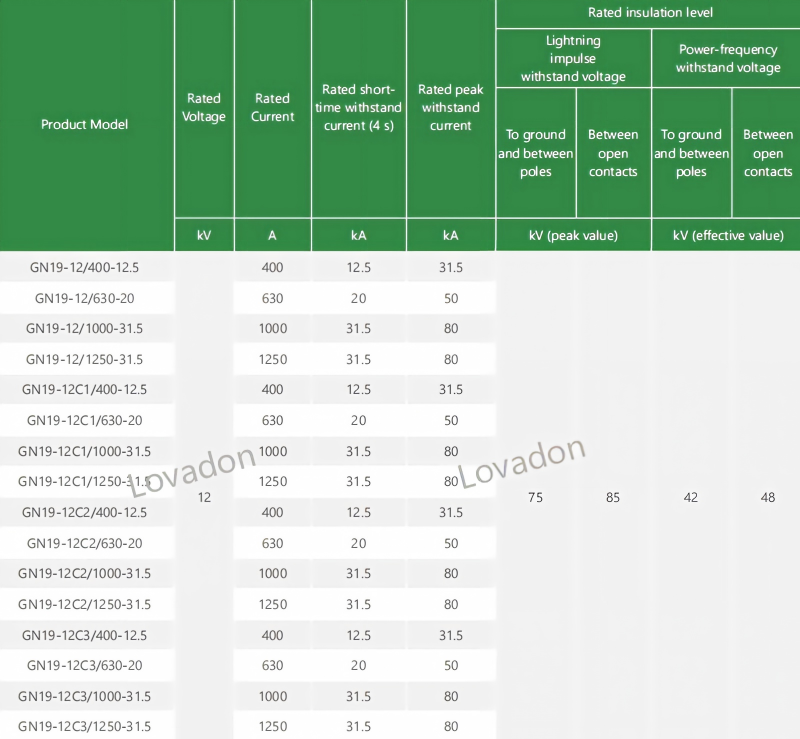Select model "GN19-12C2/1250-31.5"
The image size is (800, 739).
coord(84,604)
